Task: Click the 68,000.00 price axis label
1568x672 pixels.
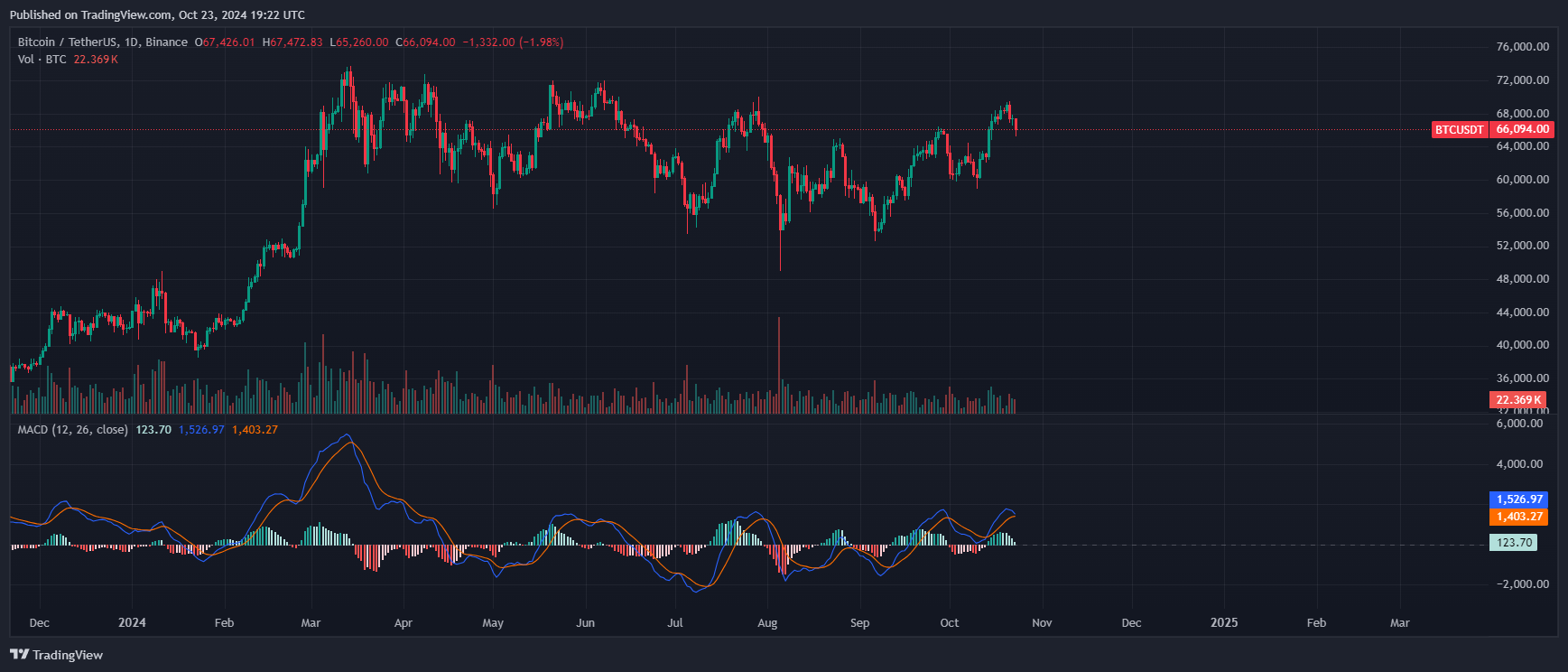Action: 1522,114
